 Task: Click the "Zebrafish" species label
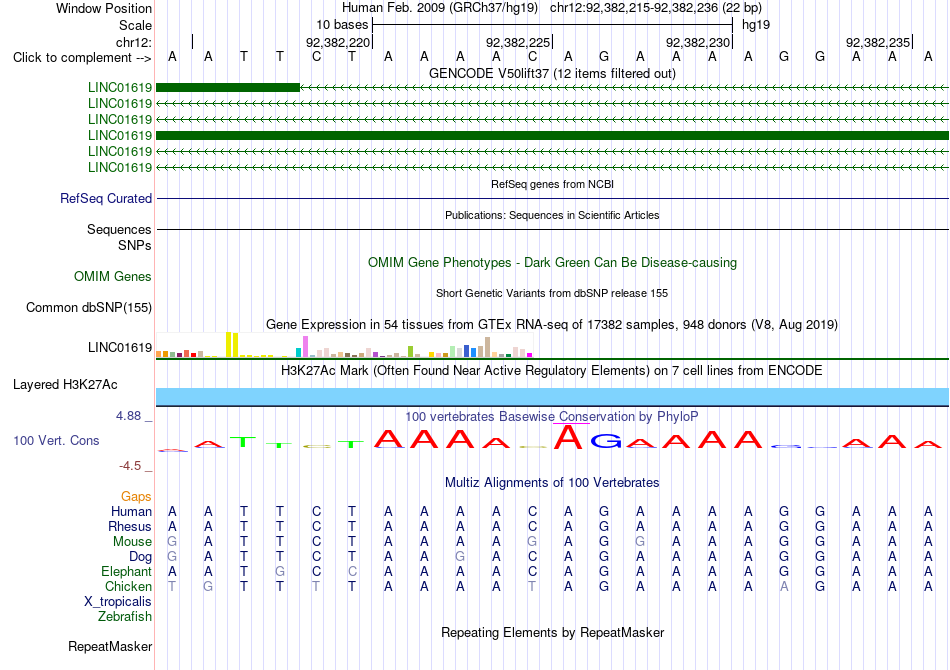pos(124,616)
